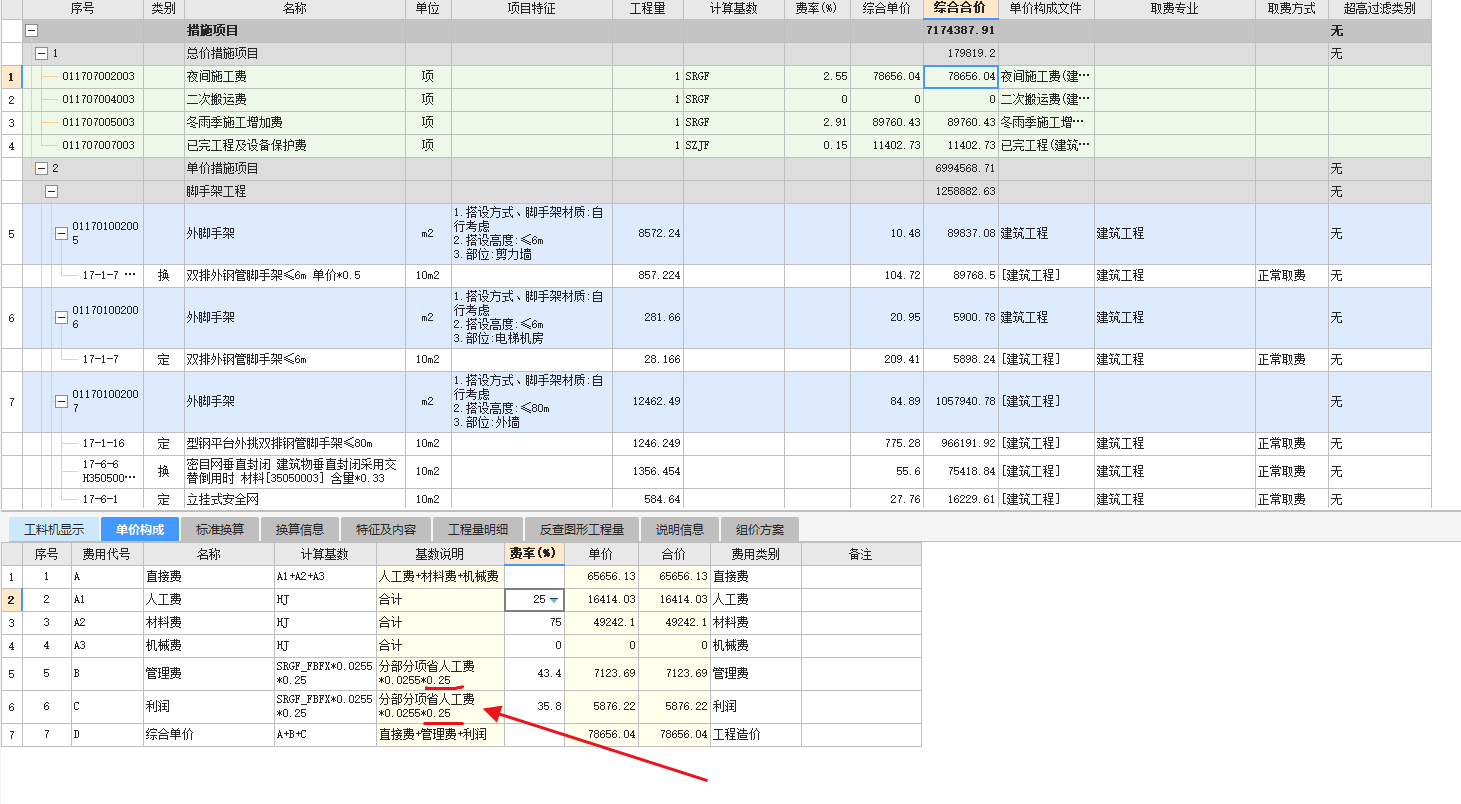Image resolution: width=1461 pixels, height=804 pixels.
Task: Select sub-item 型钢平台外挑双排钢管脚手架≤80m
Action: (294, 443)
